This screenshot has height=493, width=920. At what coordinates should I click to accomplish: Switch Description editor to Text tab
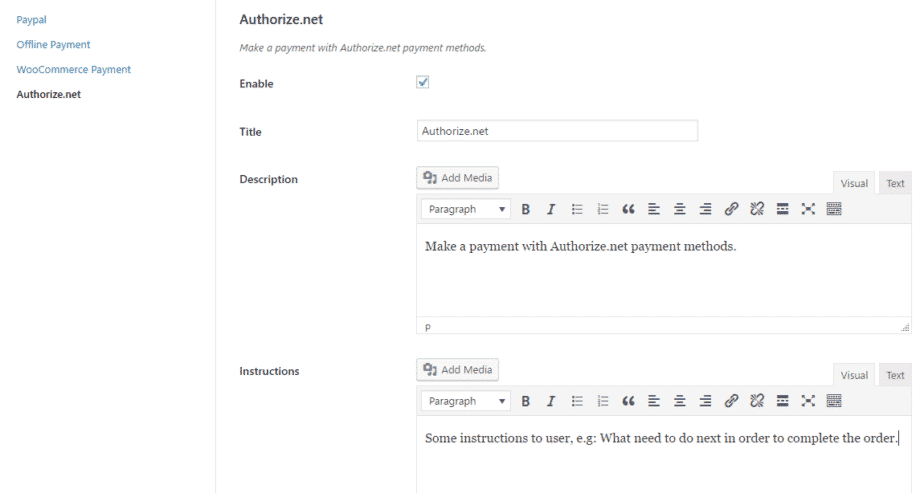click(x=895, y=183)
